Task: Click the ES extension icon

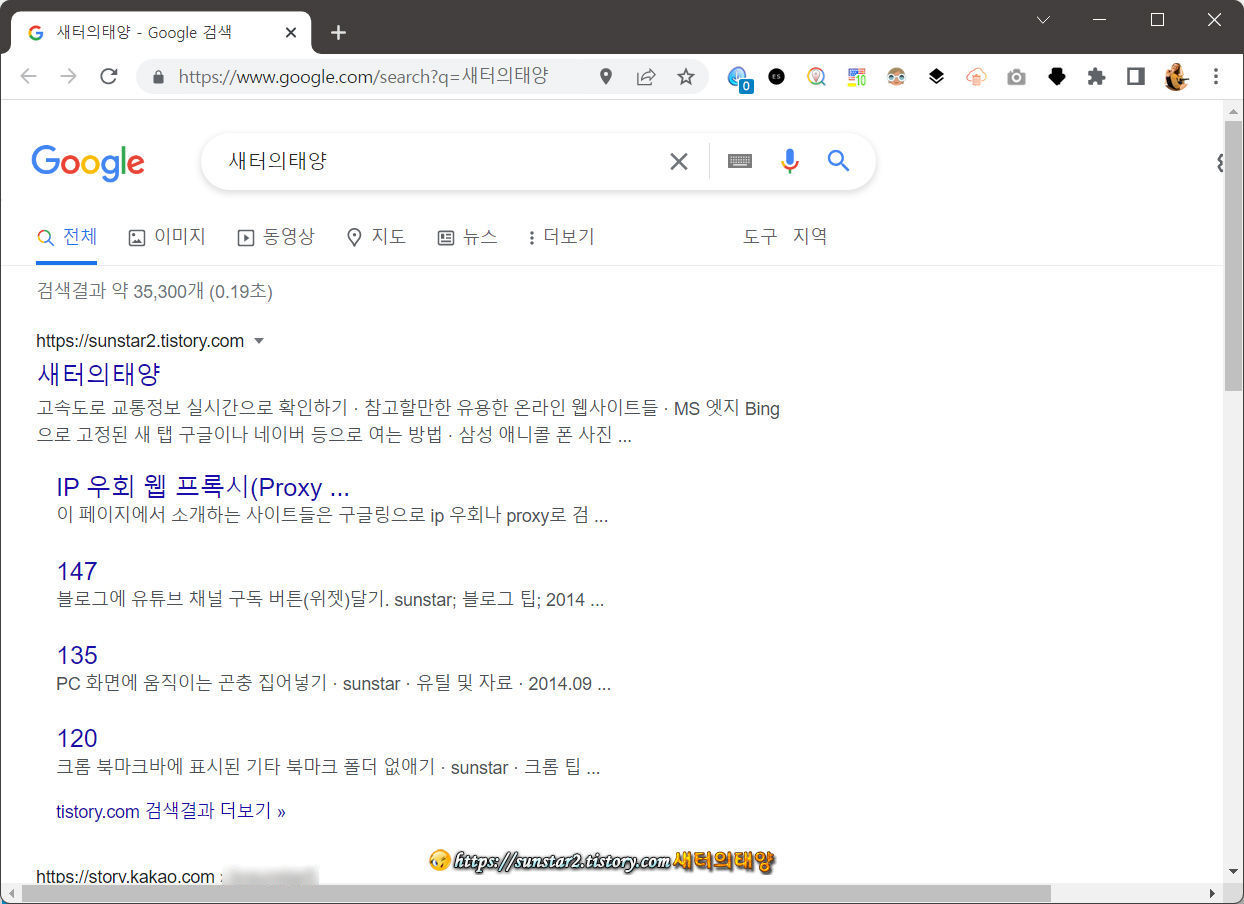Action: 777,76
